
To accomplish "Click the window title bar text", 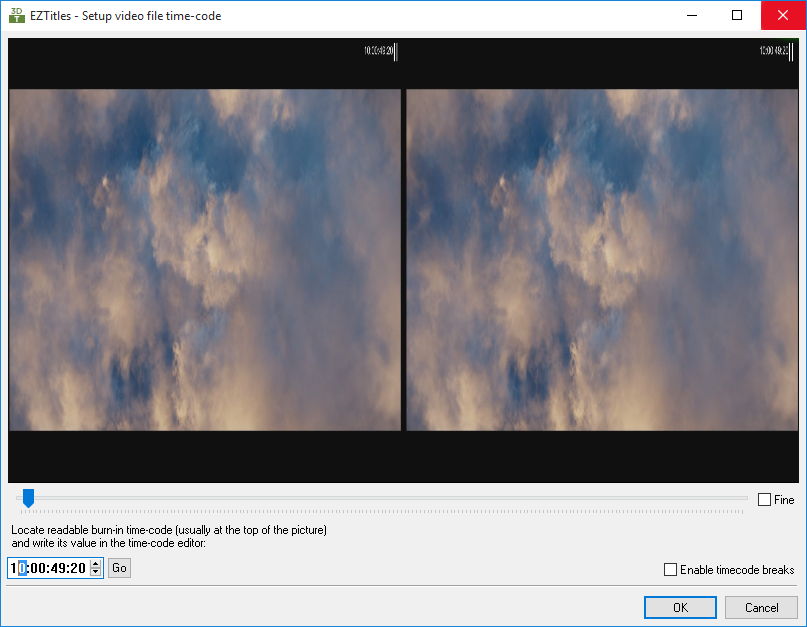I will [x=139, y=16].
